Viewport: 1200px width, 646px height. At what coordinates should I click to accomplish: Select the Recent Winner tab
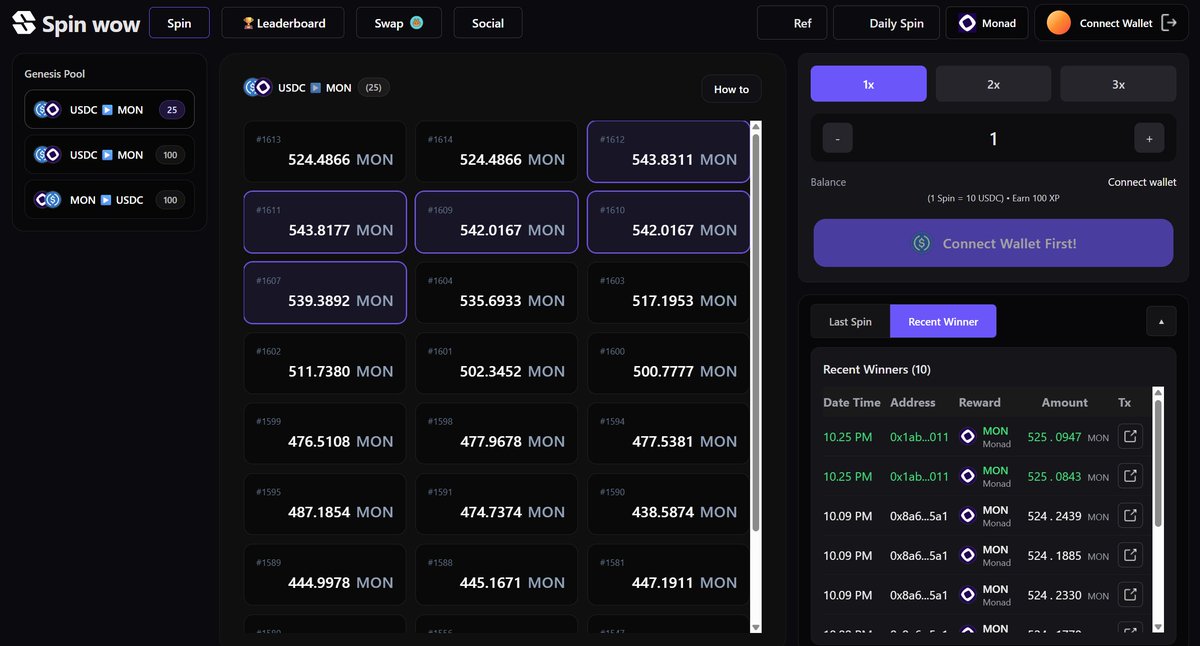coord(943,321)
